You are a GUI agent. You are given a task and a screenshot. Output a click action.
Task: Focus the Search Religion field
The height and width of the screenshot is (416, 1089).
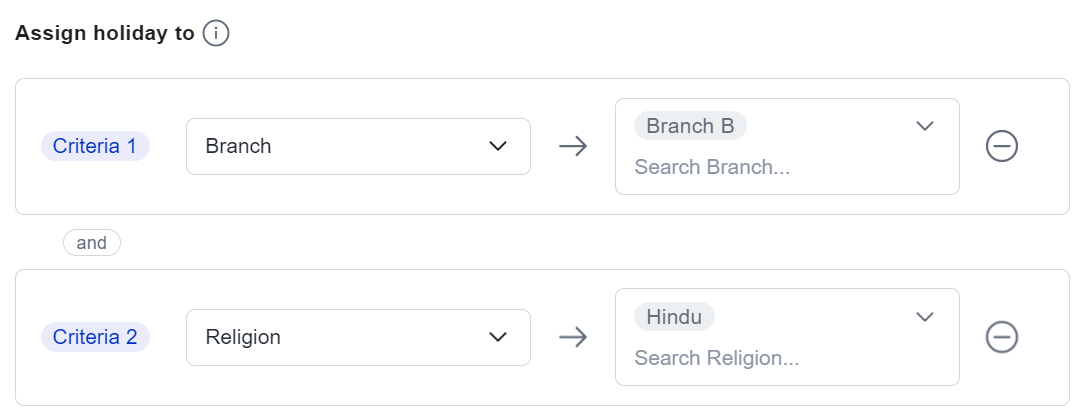pos(717,358)
